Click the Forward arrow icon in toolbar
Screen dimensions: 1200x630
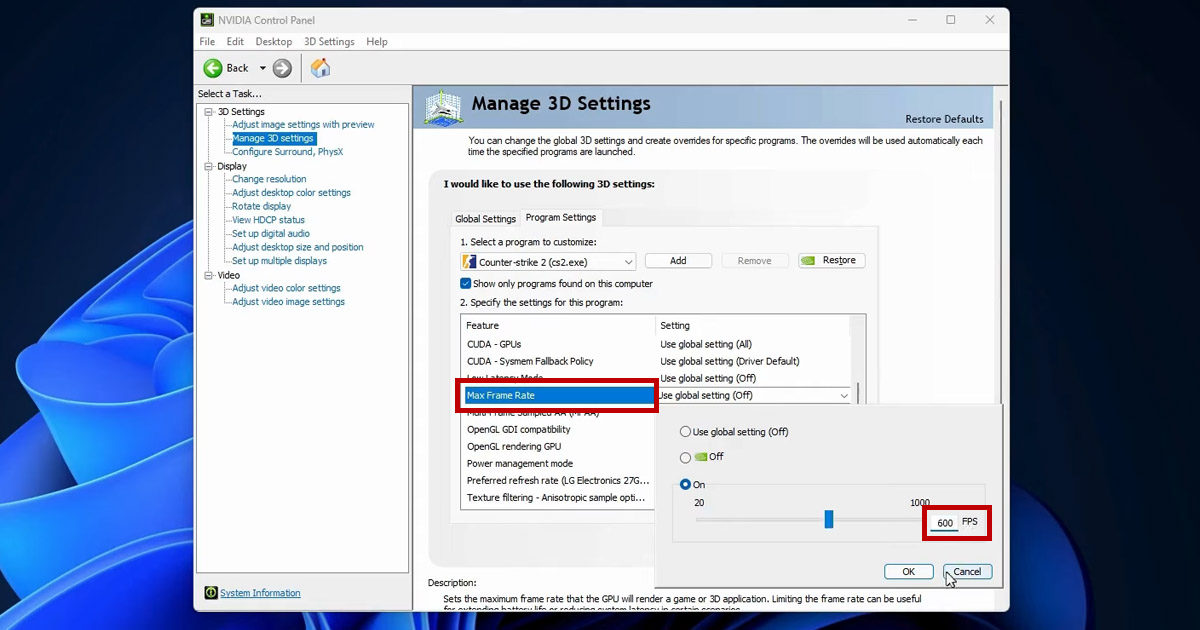[282, 68]
